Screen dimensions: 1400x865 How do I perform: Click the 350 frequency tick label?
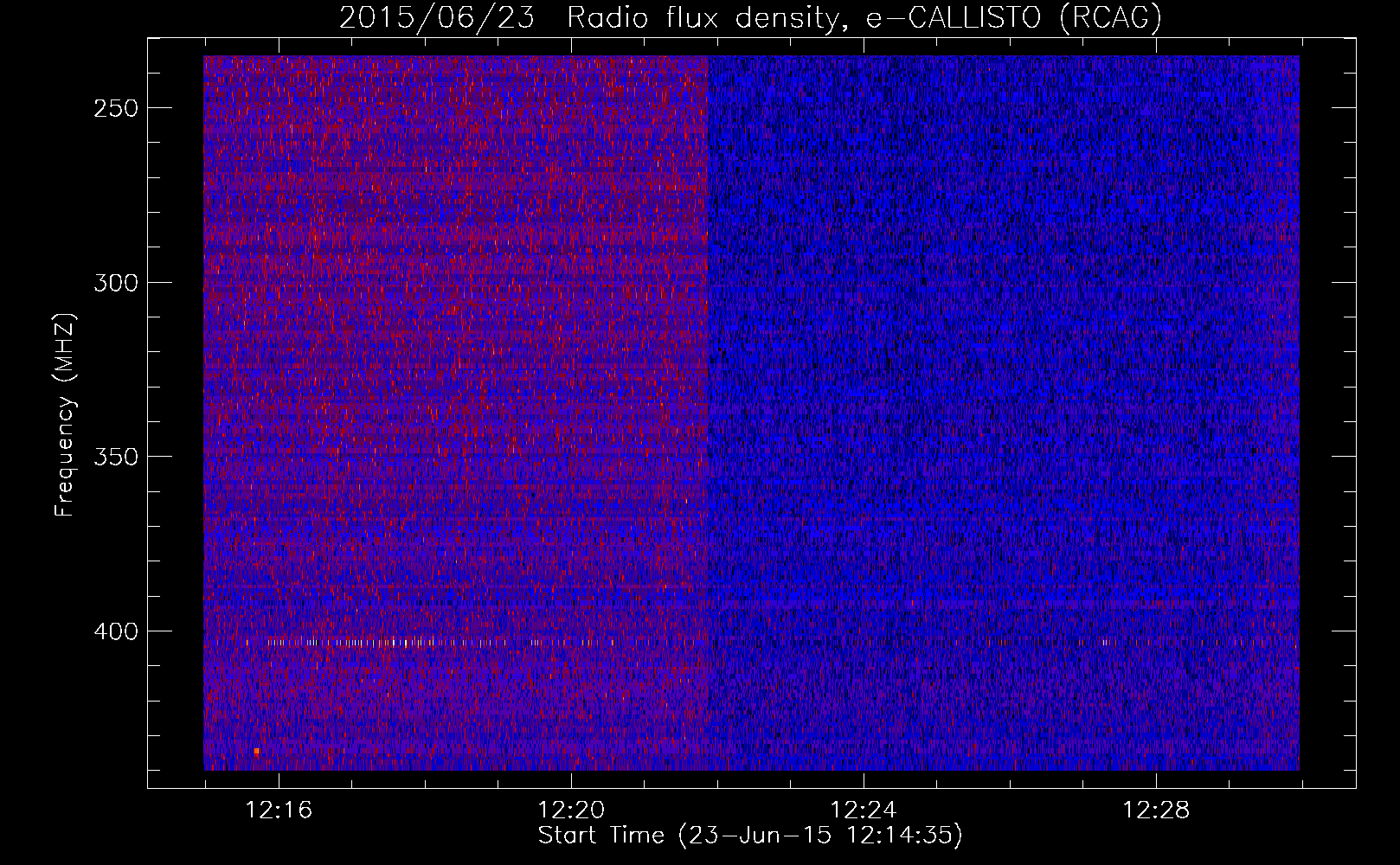(x=116, y=457)
